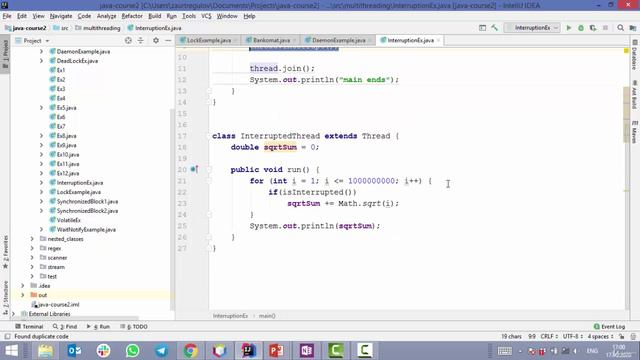Screen dimensions: 640x360
Task: Open the Favorites side panel
Action: [5, 252]
